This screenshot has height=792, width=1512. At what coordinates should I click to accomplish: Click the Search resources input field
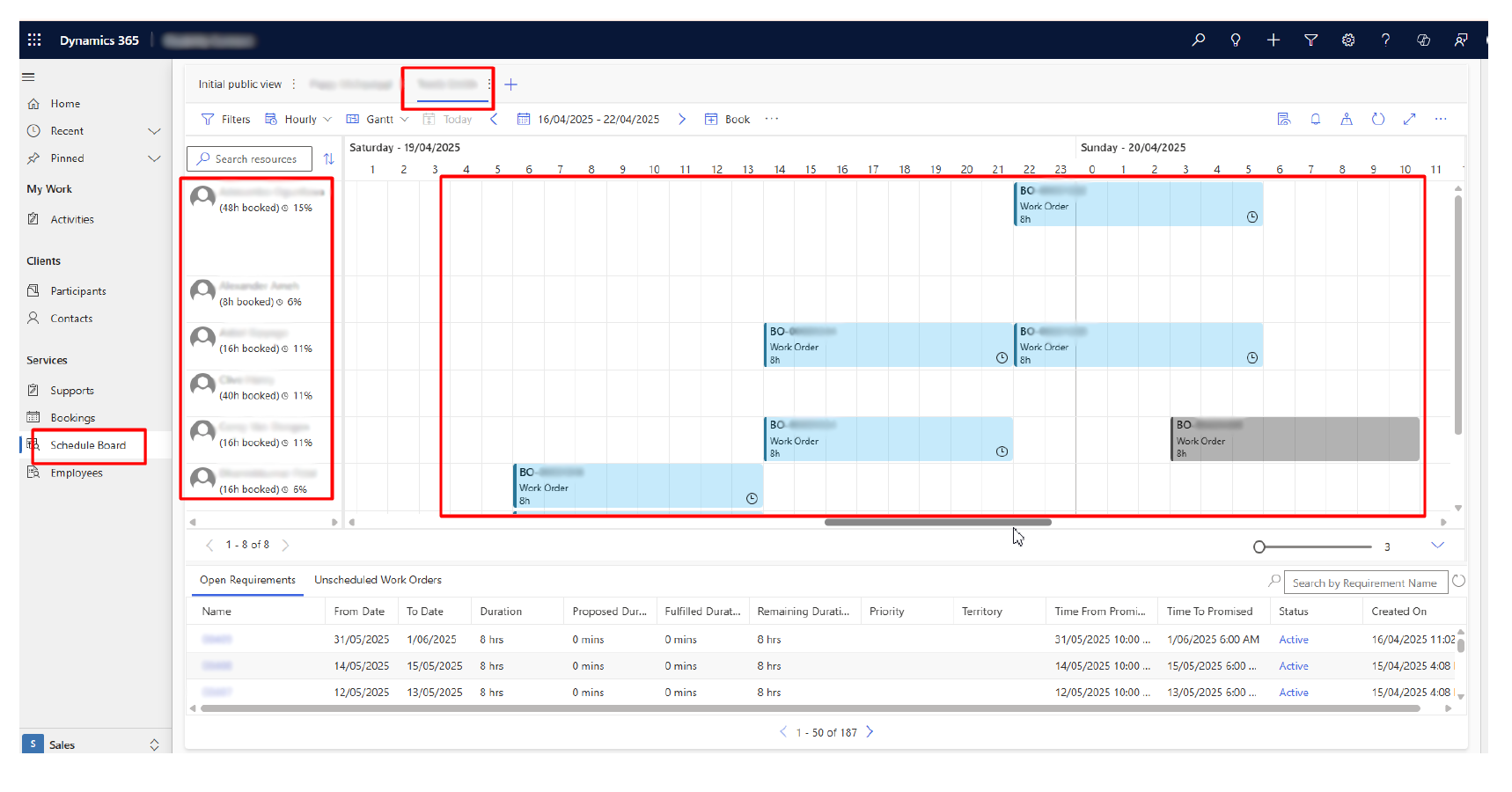(x=256, y=159)
